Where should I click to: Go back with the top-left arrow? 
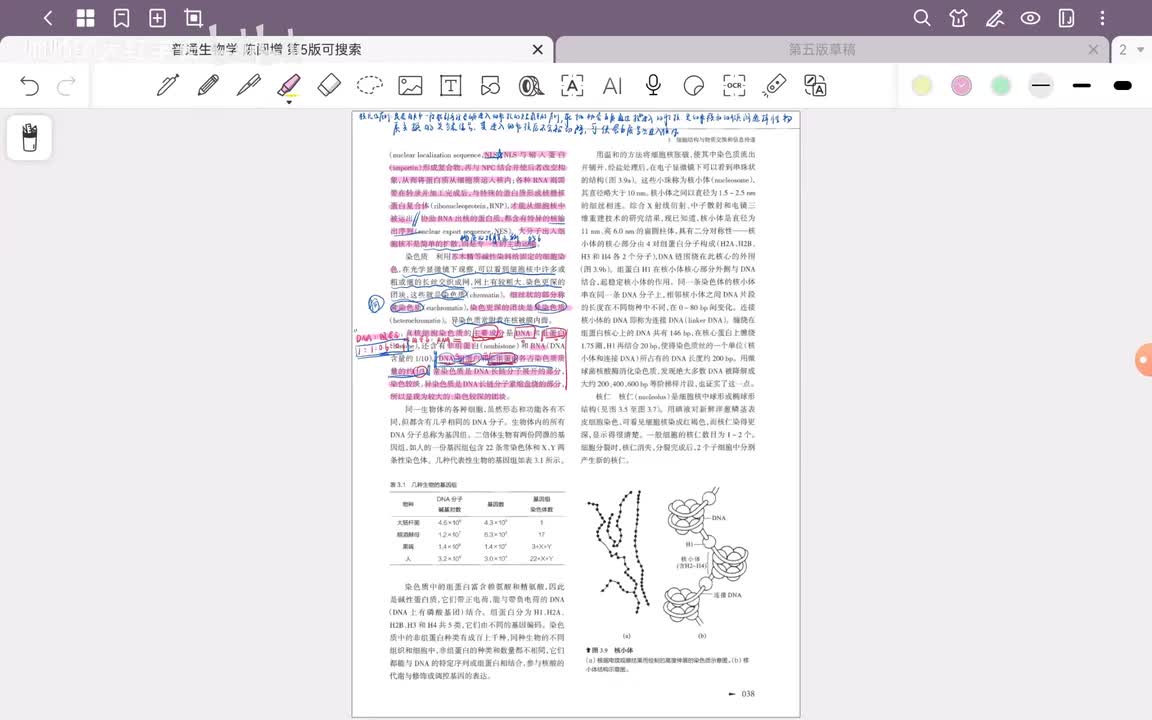pyautogui.click(x=48, y=18)
